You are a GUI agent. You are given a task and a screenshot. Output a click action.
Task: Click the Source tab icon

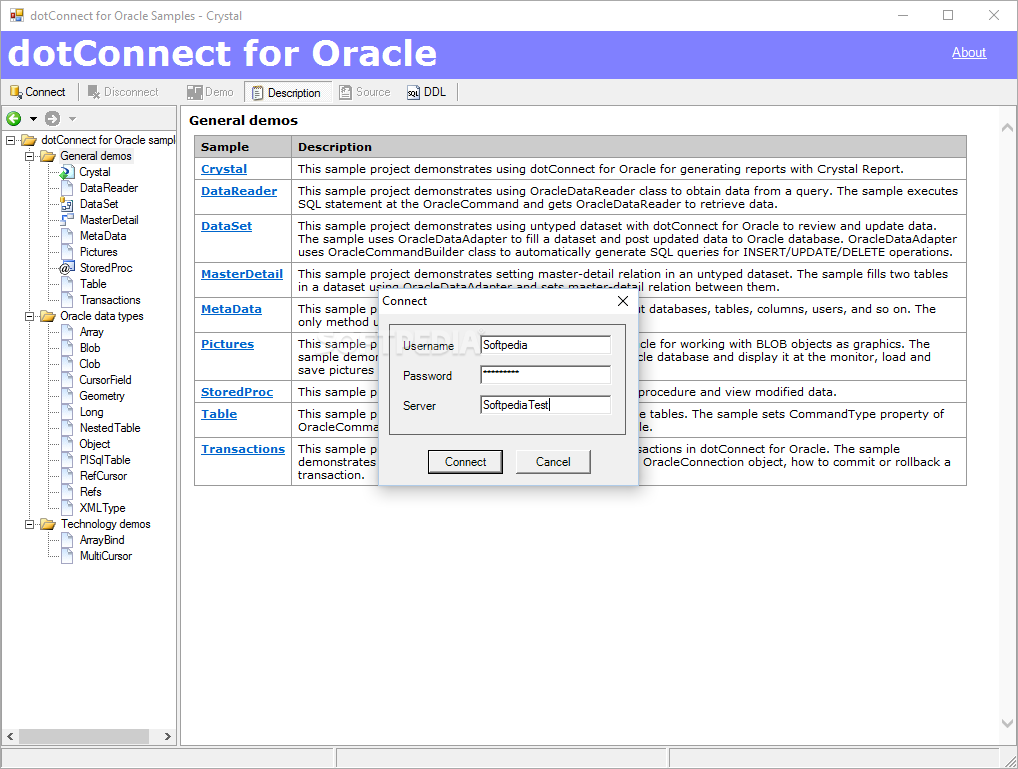(345, 92)
